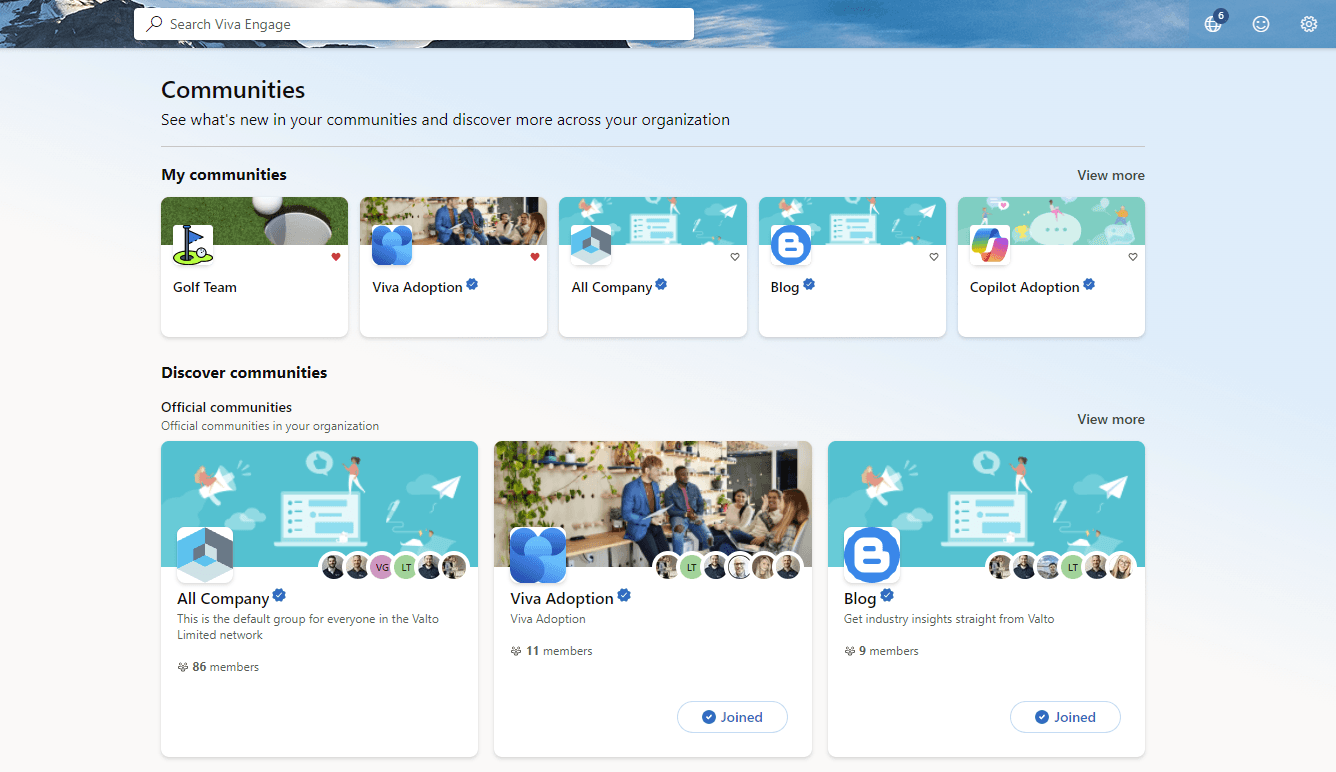The width and height of the screenshot is (1336, 772).
Task: Click 'Official communities in your organization' subtitle
Action: (x=270, y=426)
